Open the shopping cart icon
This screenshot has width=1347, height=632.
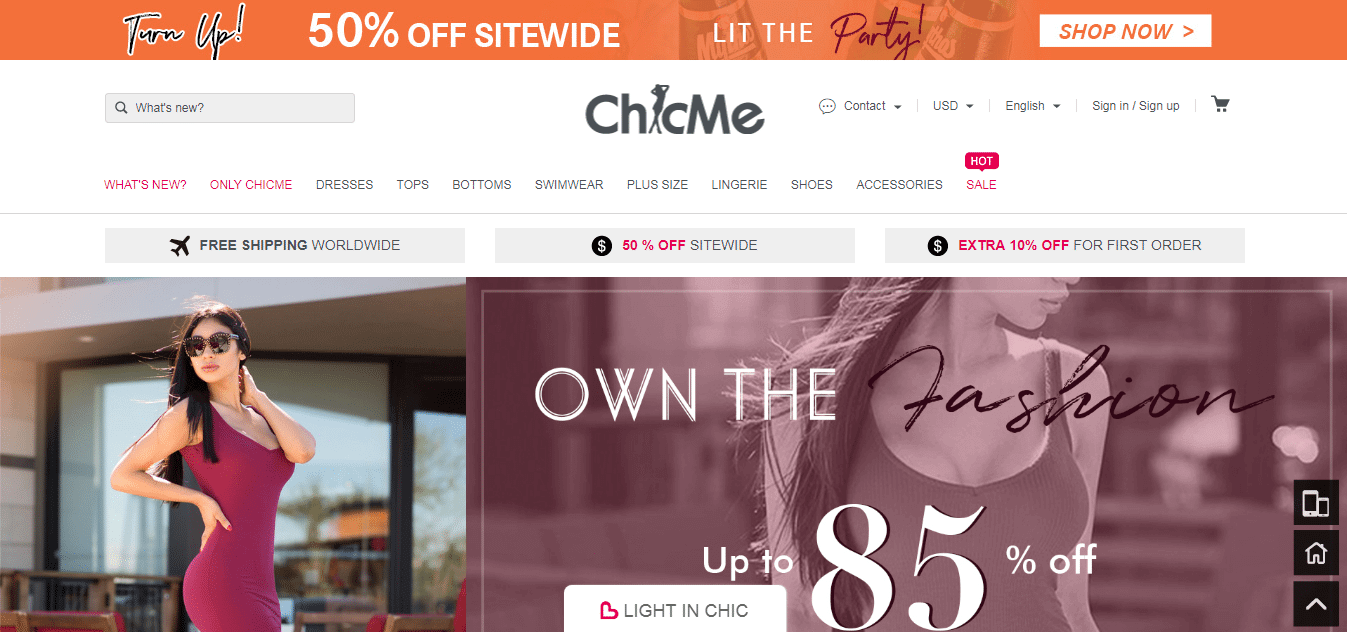click(x=1220, y=104)
